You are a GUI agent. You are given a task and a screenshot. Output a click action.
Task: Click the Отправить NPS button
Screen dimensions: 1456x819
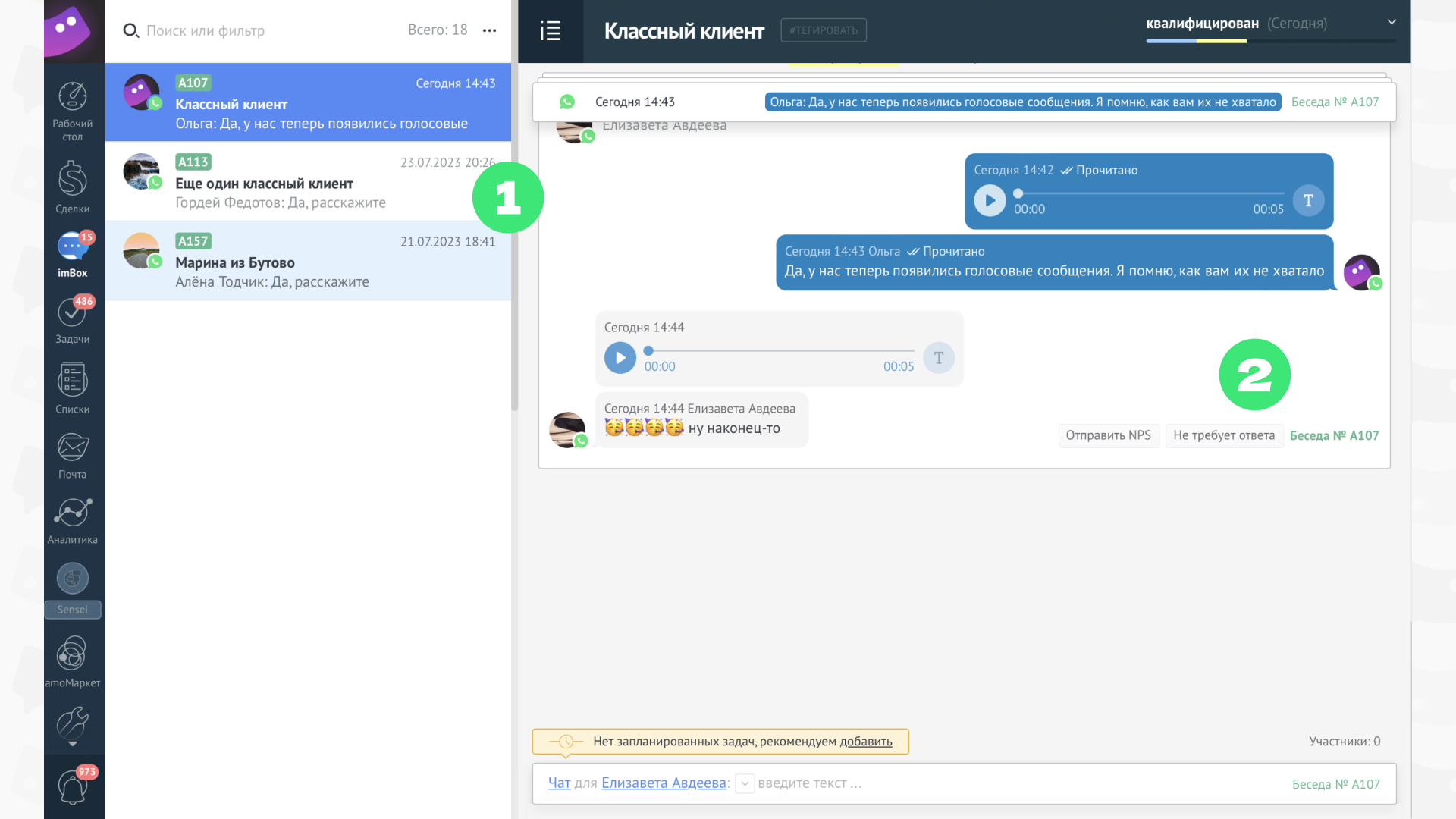click(1109, 435)
